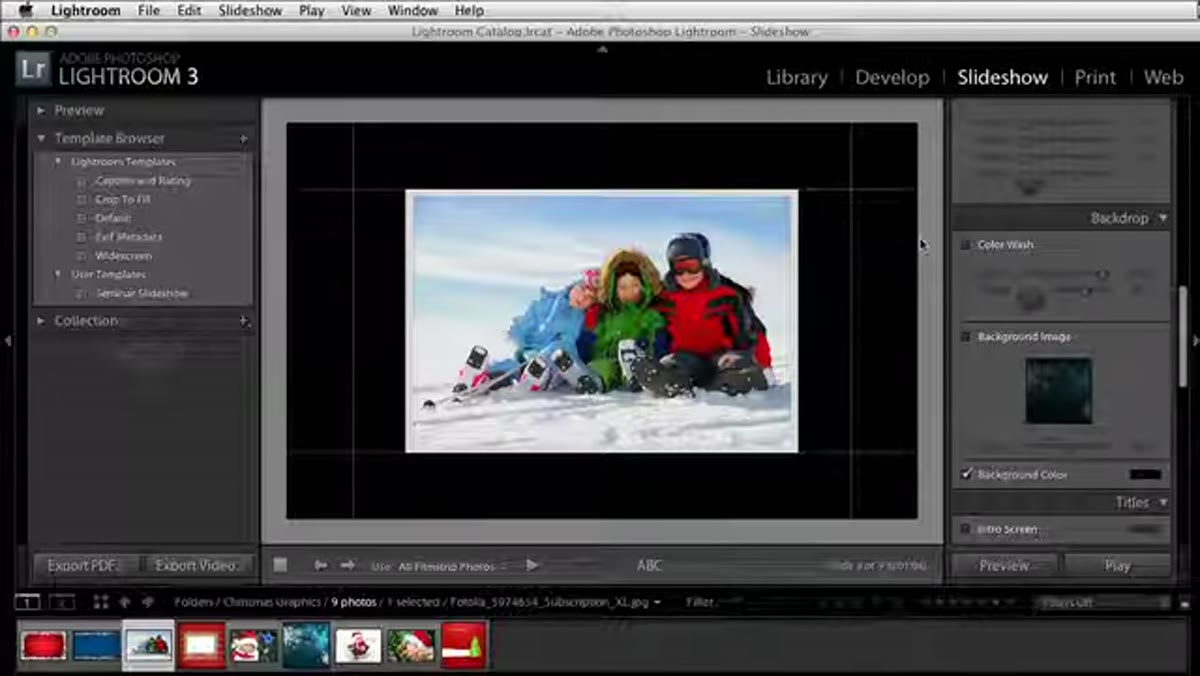Switch to the Web module
This screenshot has height=676, width=1200.
[x=1163, y=77]
